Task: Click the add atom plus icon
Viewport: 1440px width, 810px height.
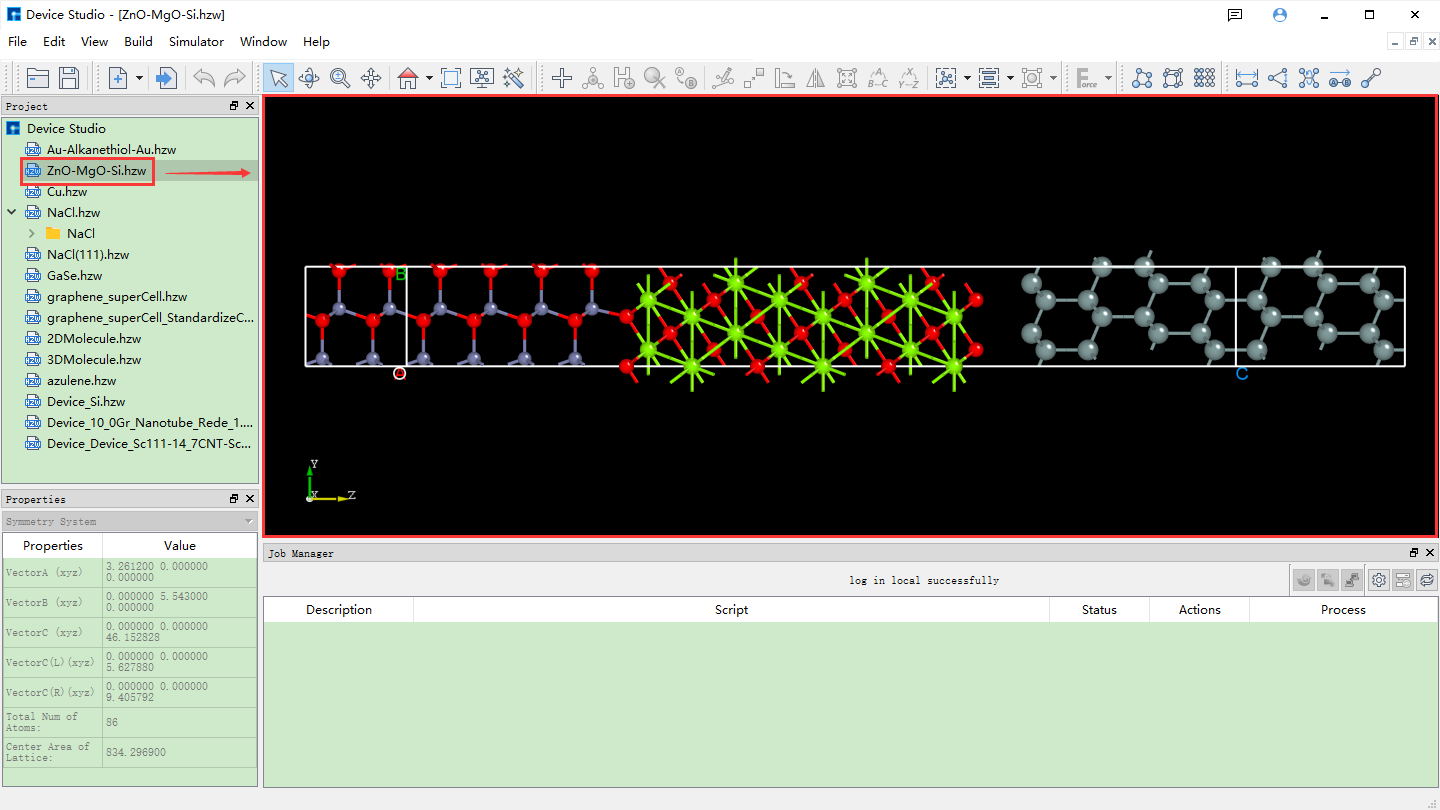Action: pos(562,78)
